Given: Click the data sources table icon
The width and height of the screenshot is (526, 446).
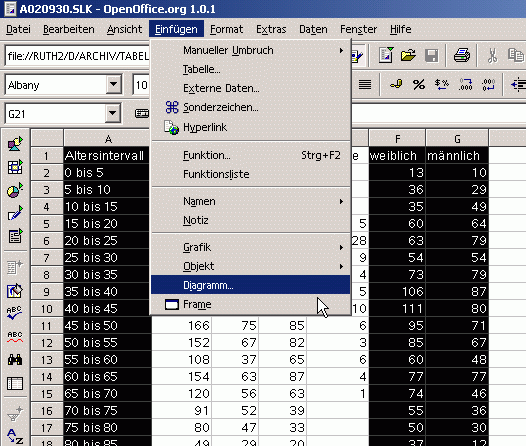Looking at the screenshot, I should (x=15, y=383).
